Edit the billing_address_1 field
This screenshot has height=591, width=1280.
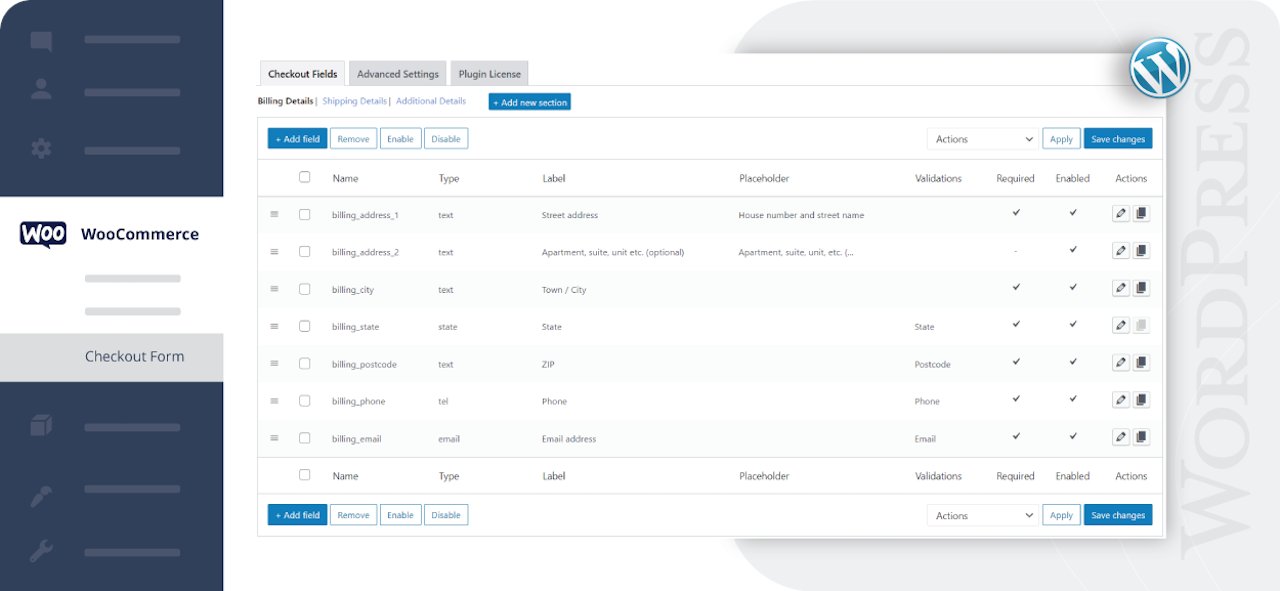point(1120,213)
